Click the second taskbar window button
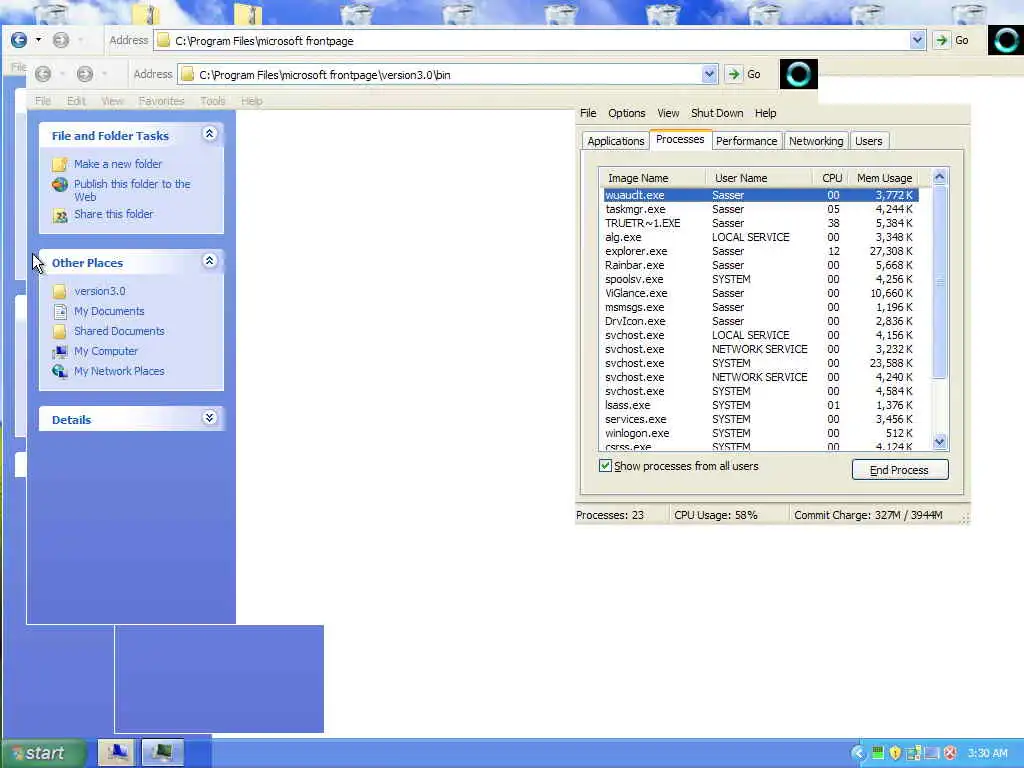This screenshot has height=768, width=1024. [163, 752]
